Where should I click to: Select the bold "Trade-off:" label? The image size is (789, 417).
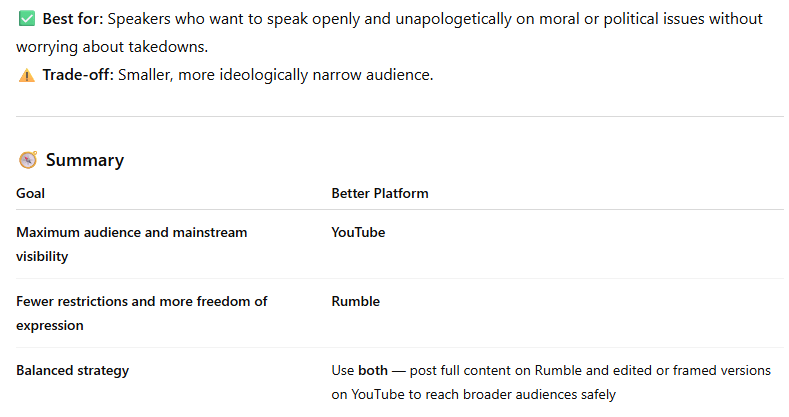tap(78, 75)
